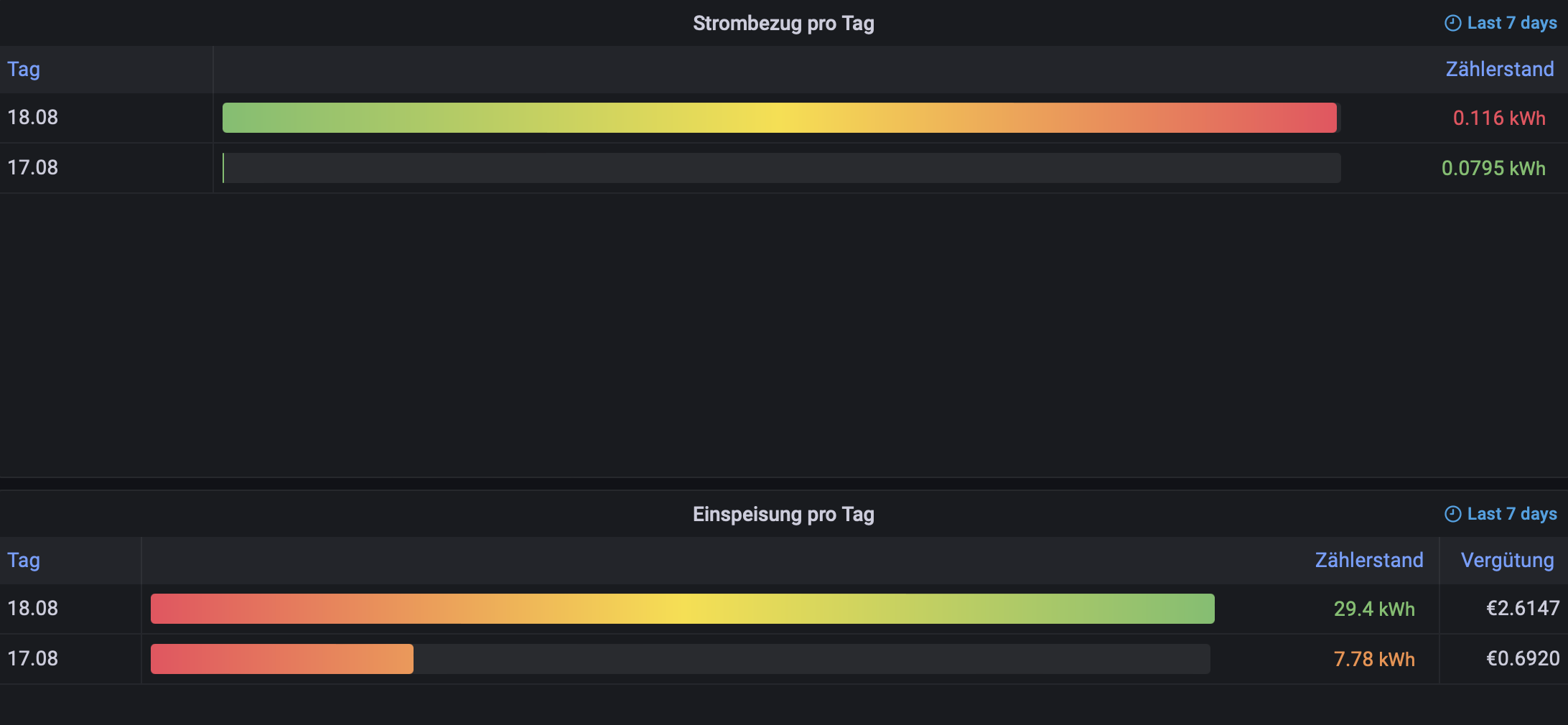The image size is (1568, 725).
Task: Select the €0.6920 Vergütung cell
Action: (x=1523, y=659)
